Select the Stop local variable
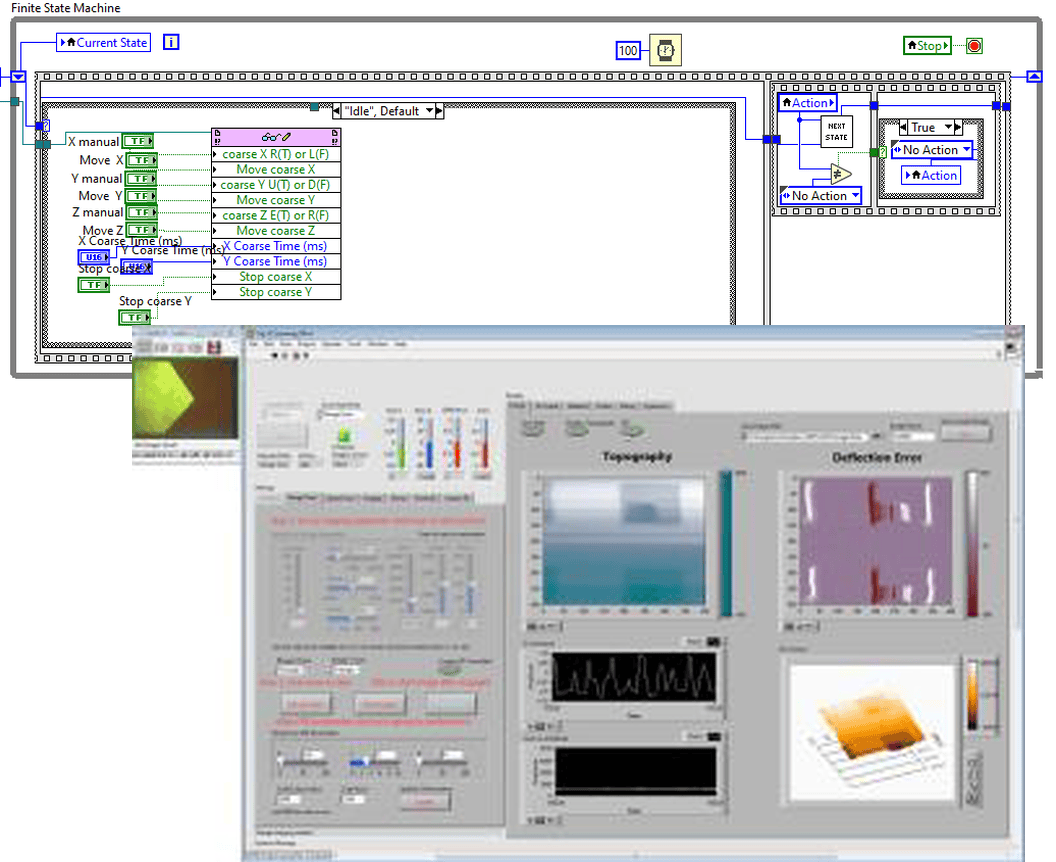Viewport: 1056px width, 862px height. (x=927, y=46)
